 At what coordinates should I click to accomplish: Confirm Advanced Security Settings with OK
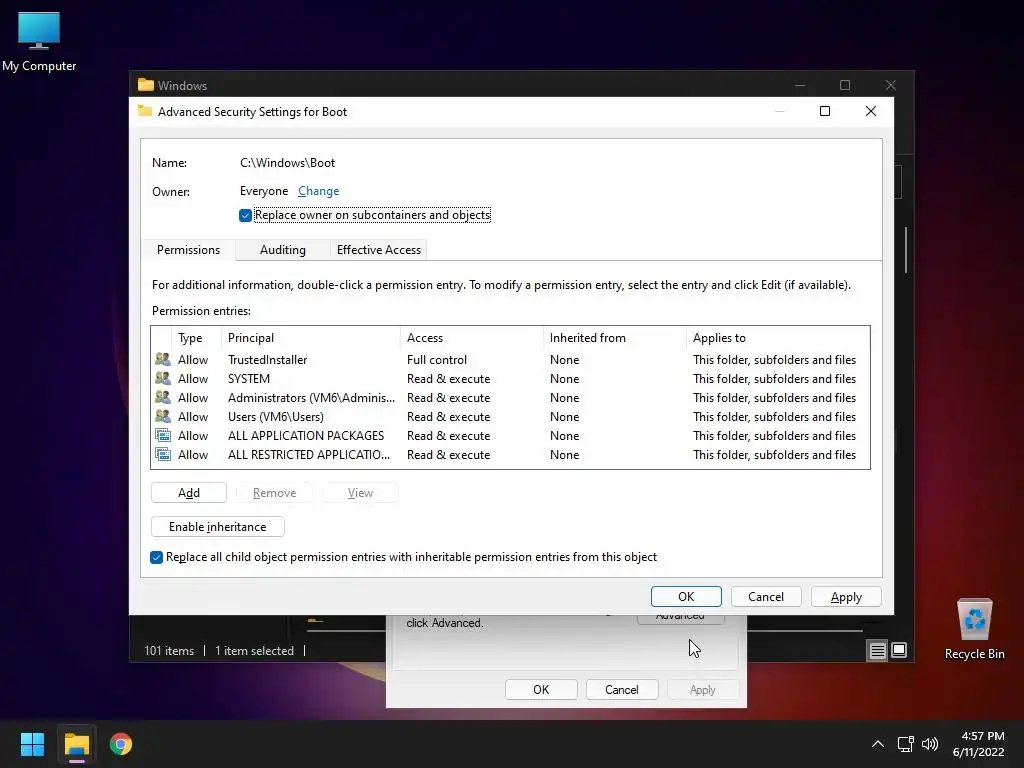point(686,596)
